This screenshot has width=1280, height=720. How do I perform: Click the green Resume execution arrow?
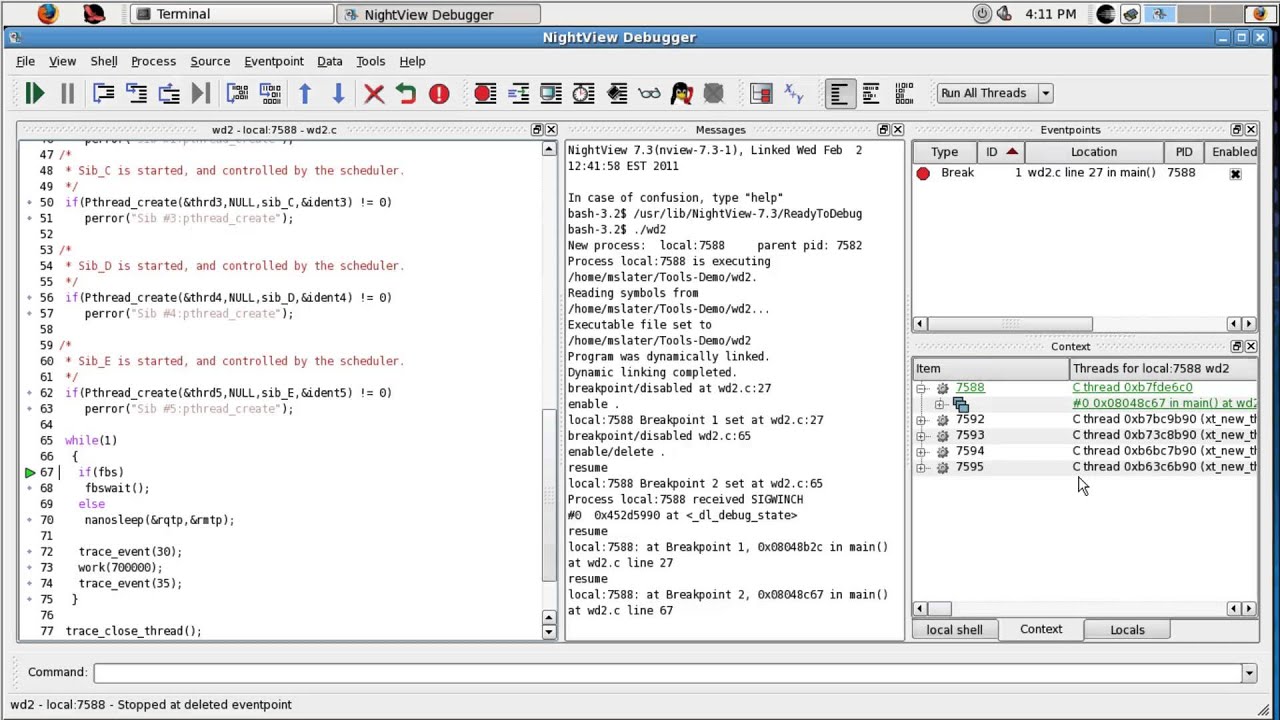click(x=34, y=94)
